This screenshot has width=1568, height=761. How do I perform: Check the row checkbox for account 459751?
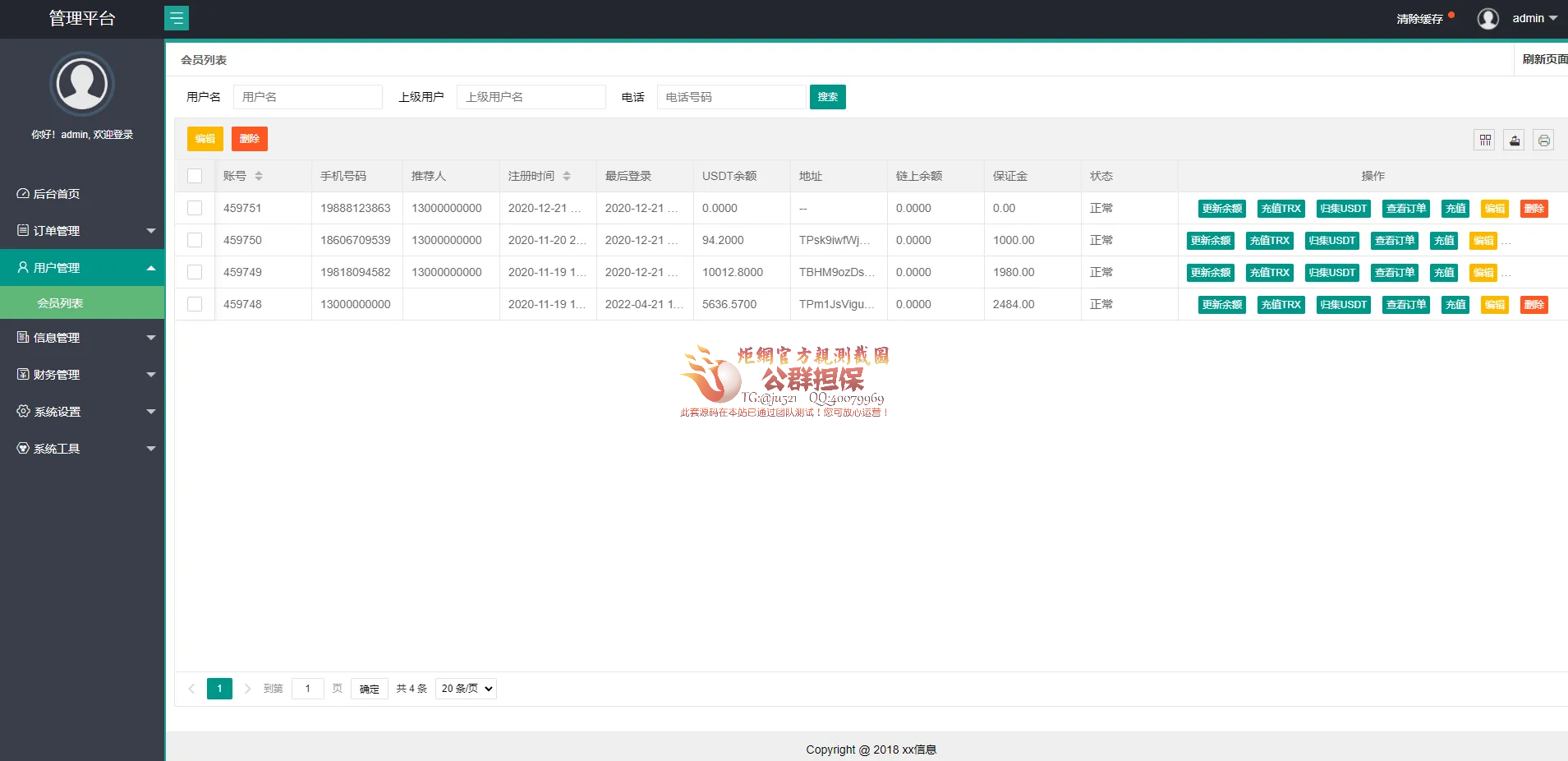195,208
